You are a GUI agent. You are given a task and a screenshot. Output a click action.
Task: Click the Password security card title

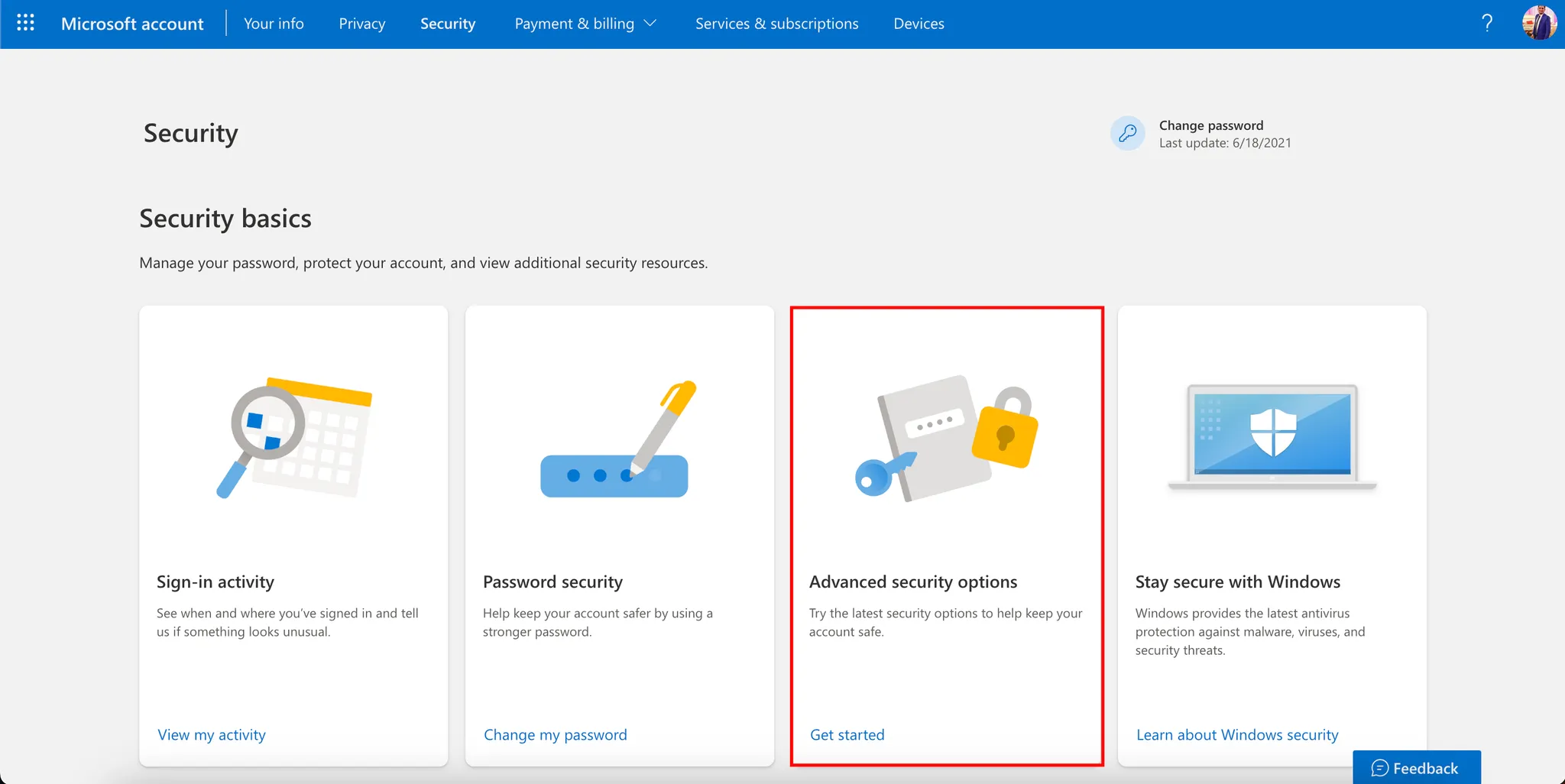coord(552,582)
